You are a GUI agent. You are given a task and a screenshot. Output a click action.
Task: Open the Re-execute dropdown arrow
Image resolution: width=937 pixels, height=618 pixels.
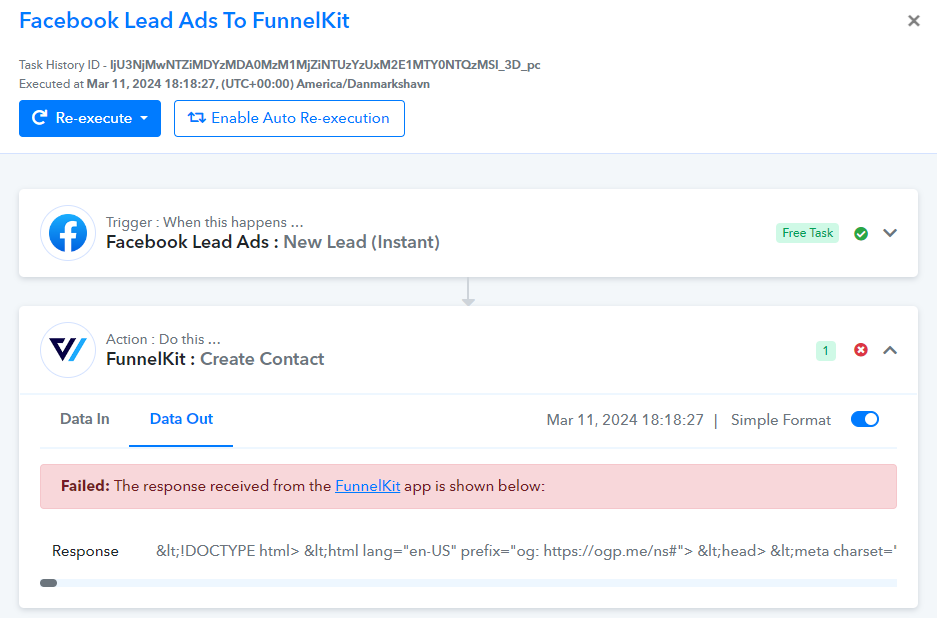point(144,118)
